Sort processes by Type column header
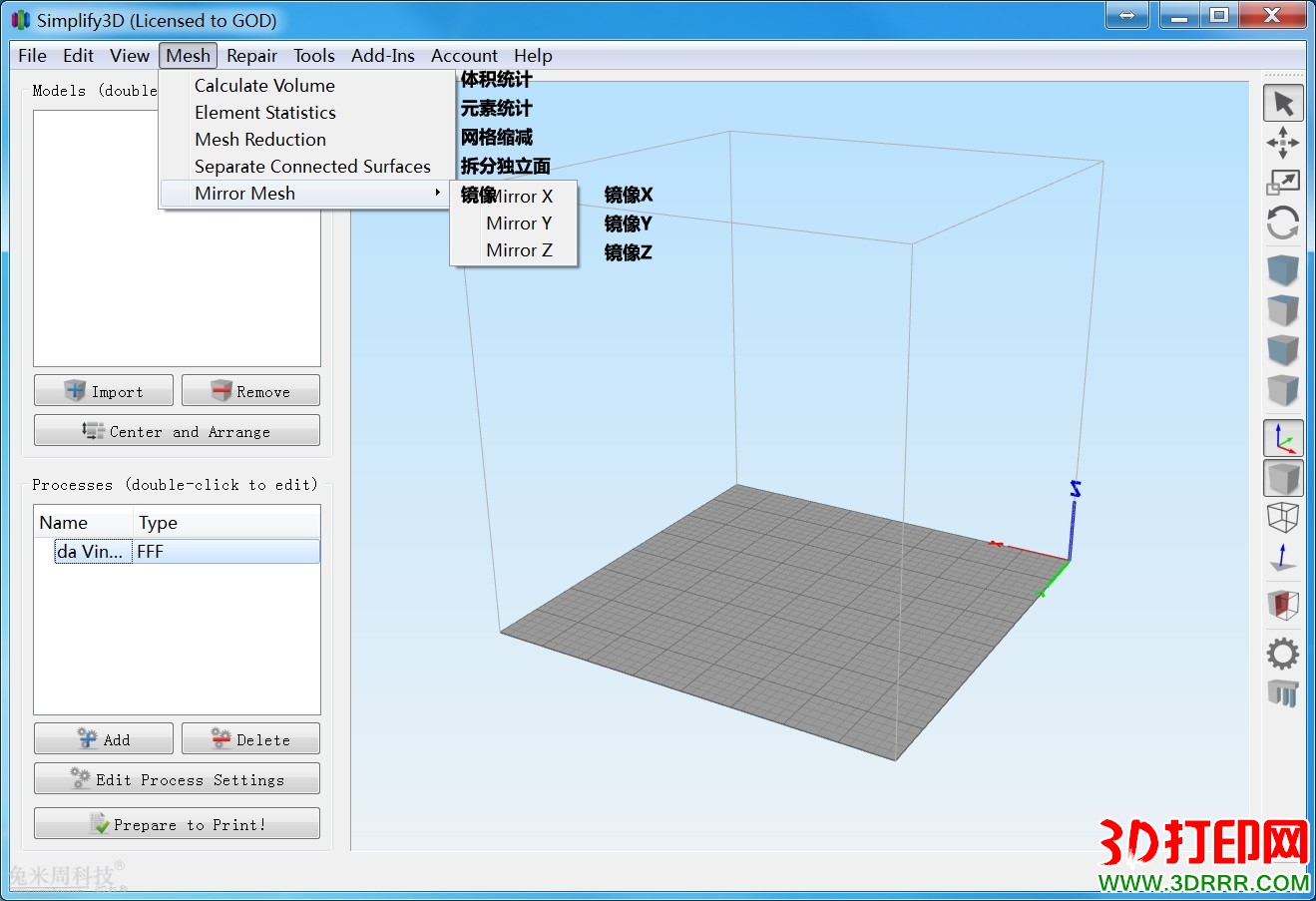The image size is (1316, 901). 226,523
